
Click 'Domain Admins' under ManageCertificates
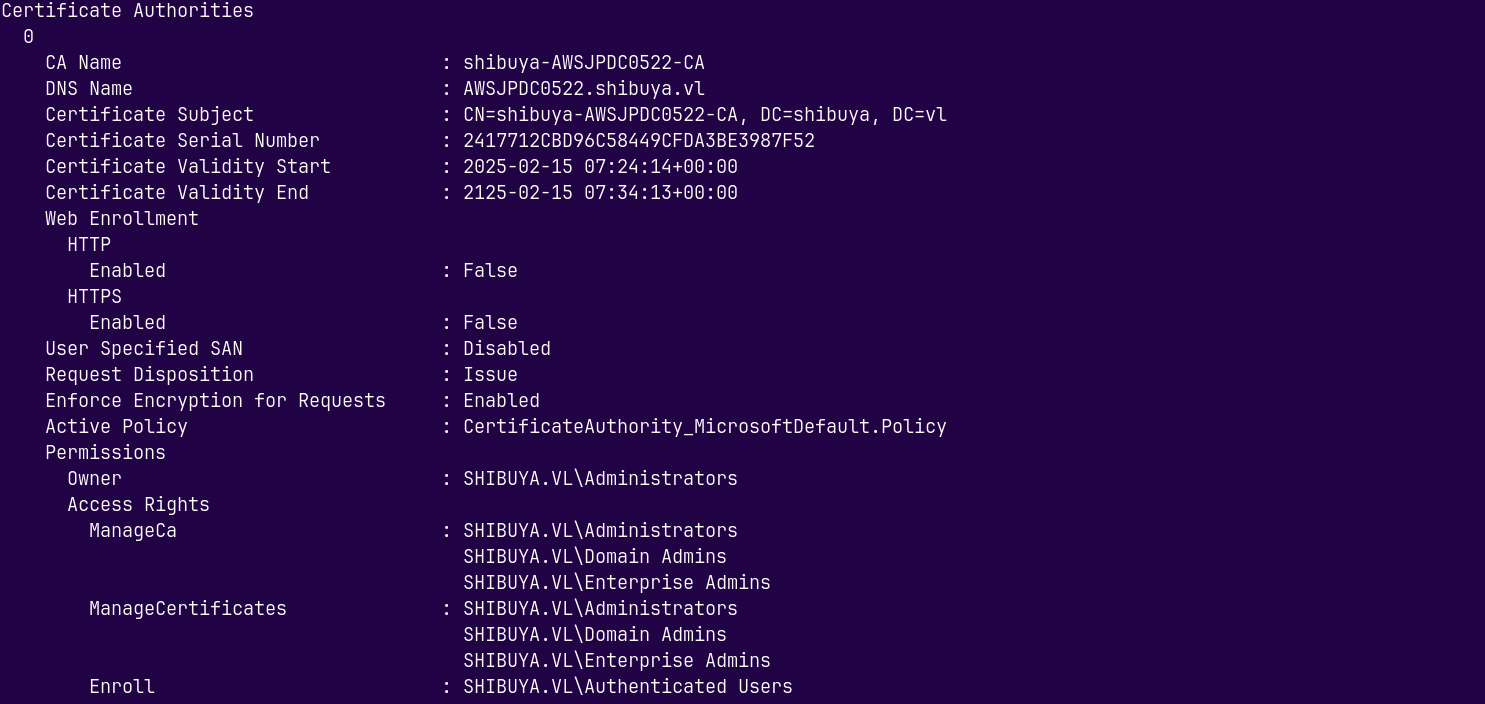[594, 635]
